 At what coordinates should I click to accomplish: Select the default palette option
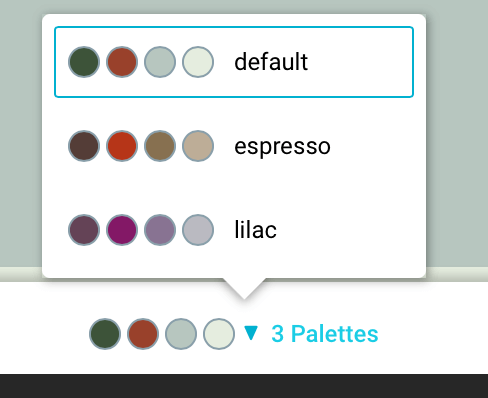pos(234,62)
